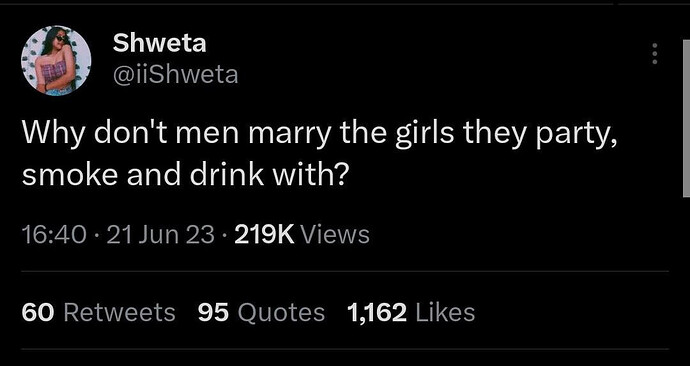The height and width of the screenshot is (366, 690).
Task: Click the word 'Quotes' label
Action: tap(281, 313)
